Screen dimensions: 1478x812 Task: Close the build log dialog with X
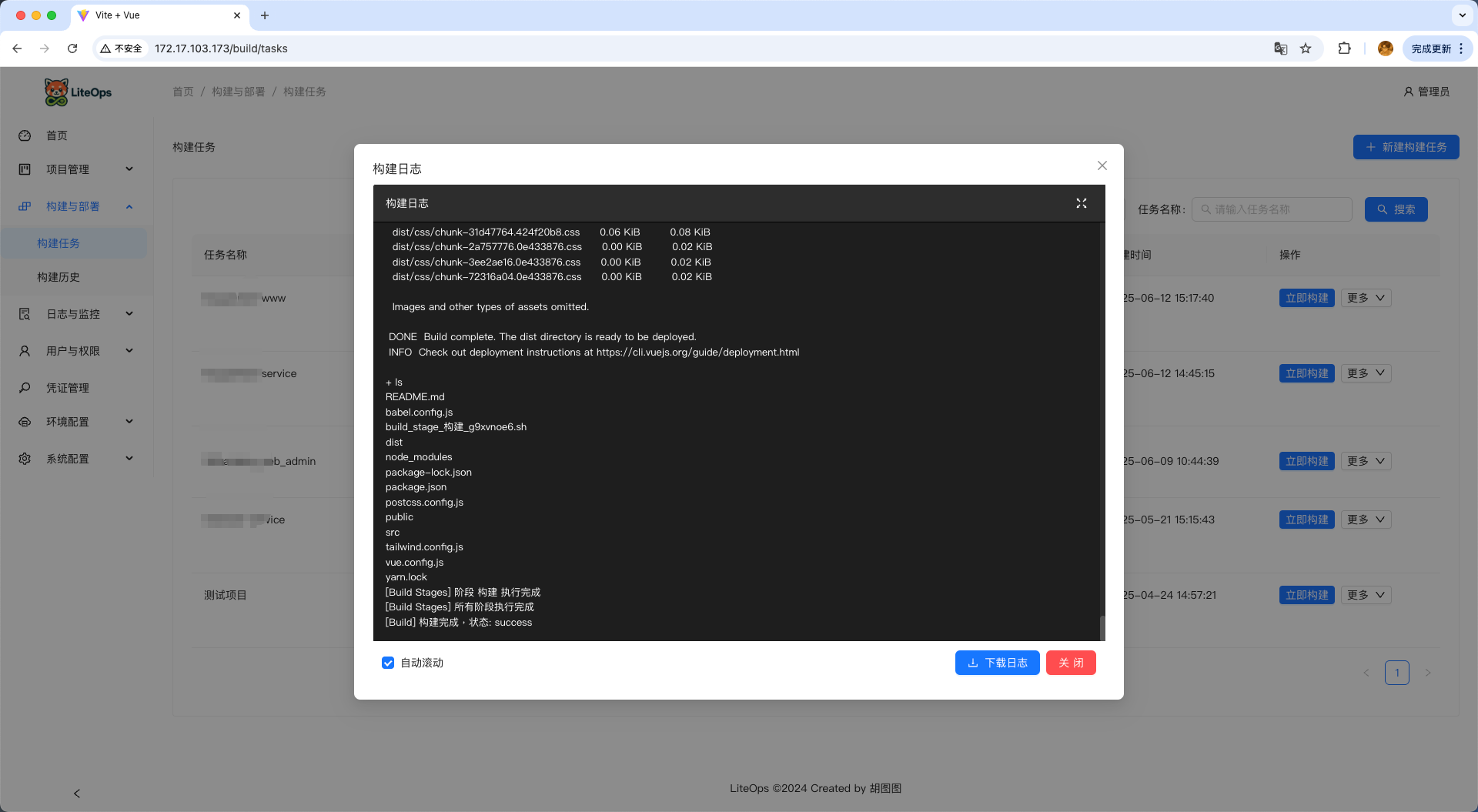pyautogui.click(x=1102, y=165)
